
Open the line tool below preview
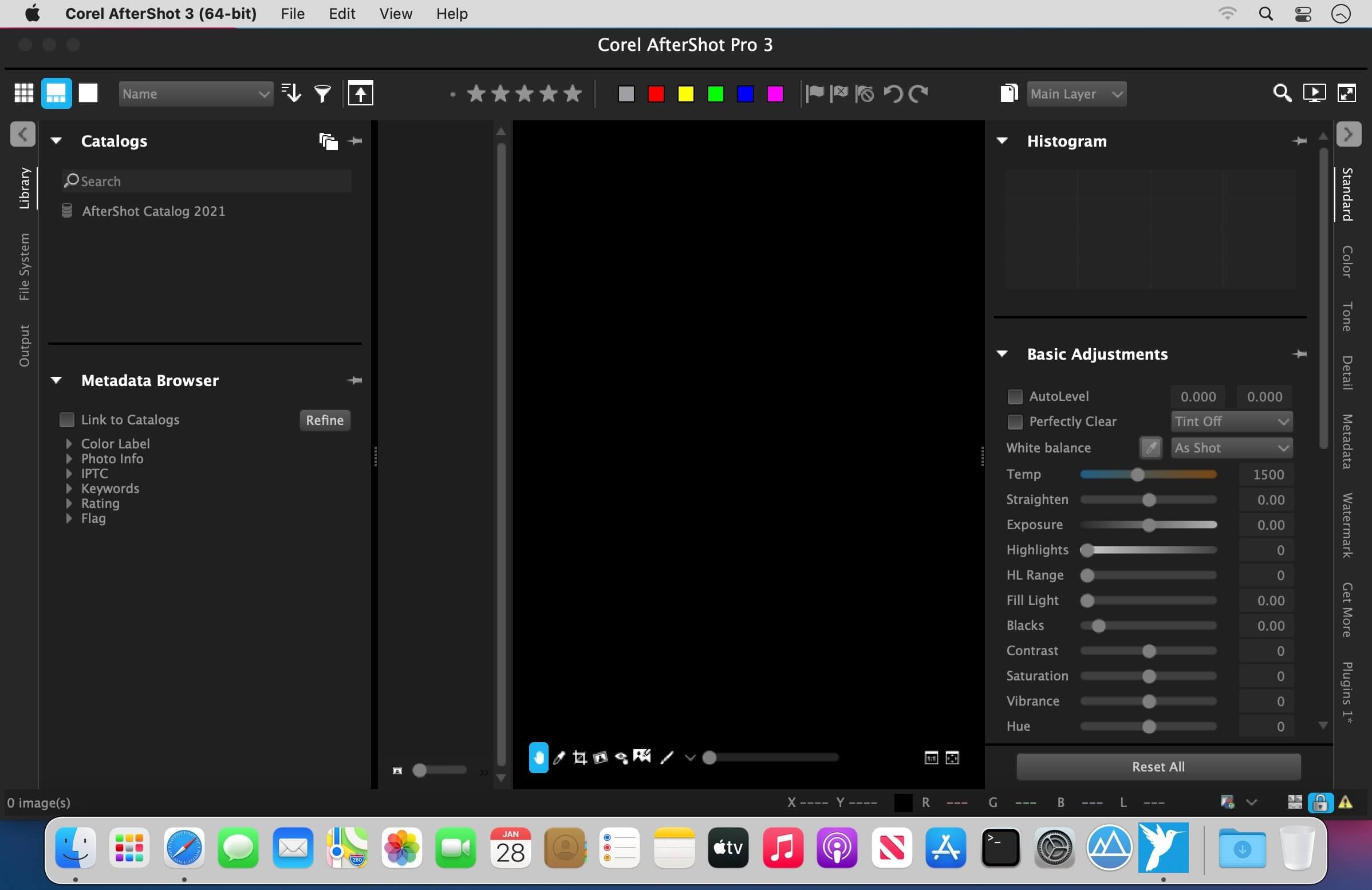667,758
